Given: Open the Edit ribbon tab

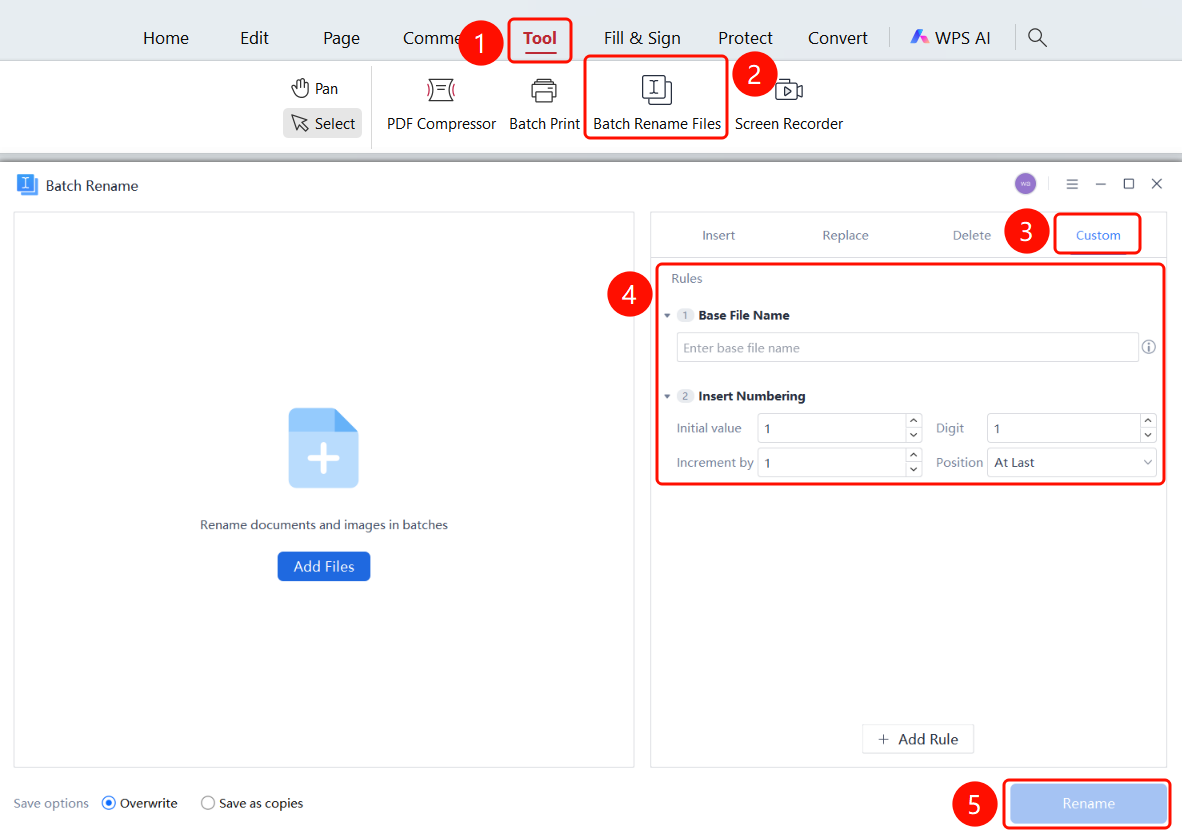Looking at the screenshot, I should coord(254,38).
